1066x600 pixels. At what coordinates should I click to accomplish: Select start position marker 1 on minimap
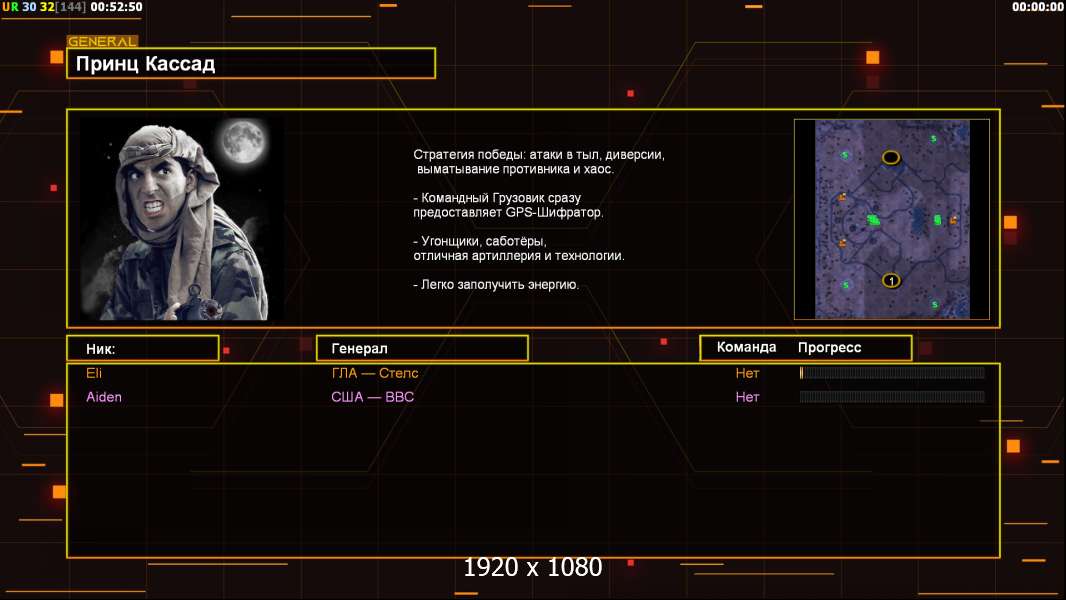[891, 280]
